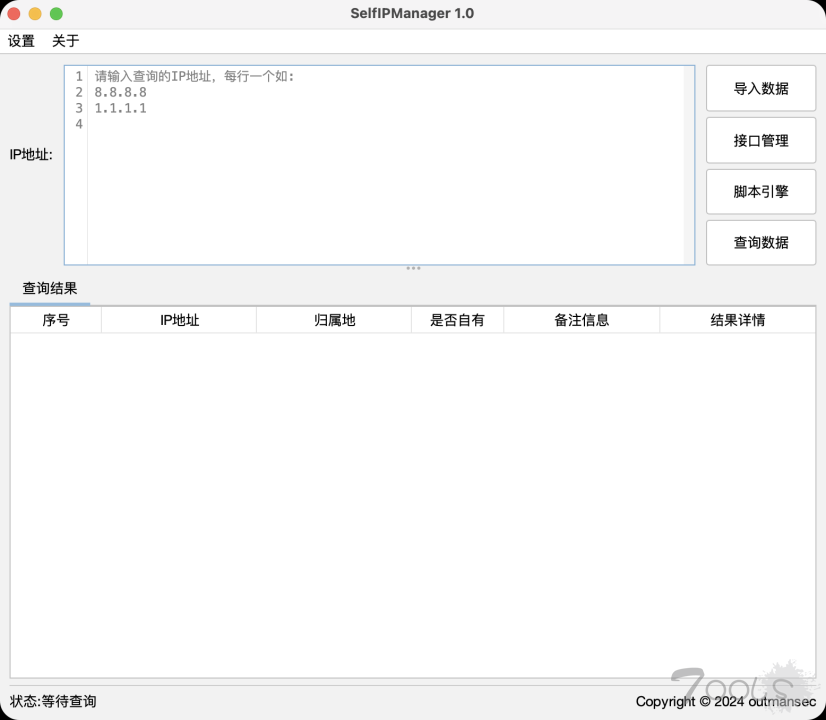Click the 是否自有 column header
This screenshot has height=720, width=826.
click(457, 319)
